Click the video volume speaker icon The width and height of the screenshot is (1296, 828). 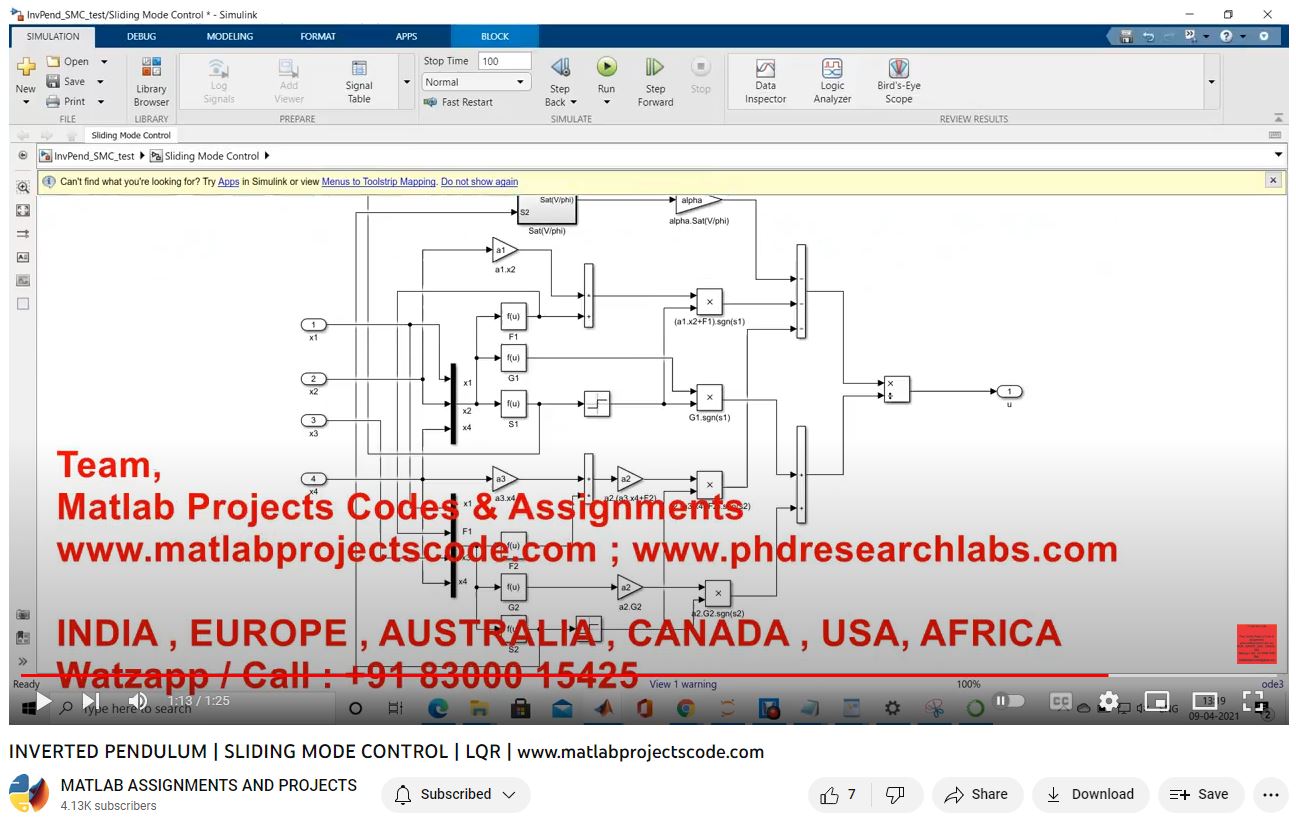(x=138, y=701)
